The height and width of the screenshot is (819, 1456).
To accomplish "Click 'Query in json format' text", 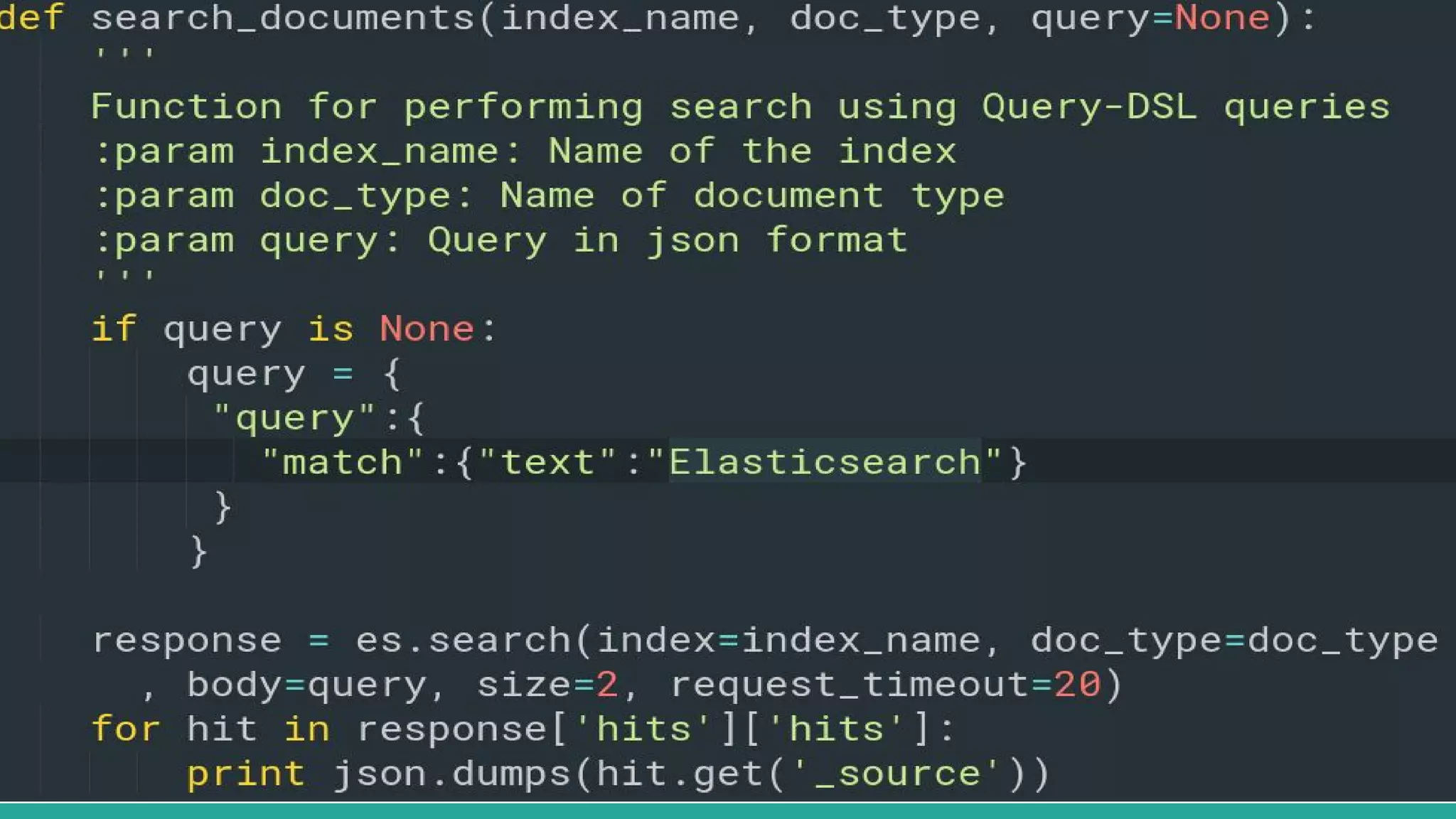I will 667,240.
